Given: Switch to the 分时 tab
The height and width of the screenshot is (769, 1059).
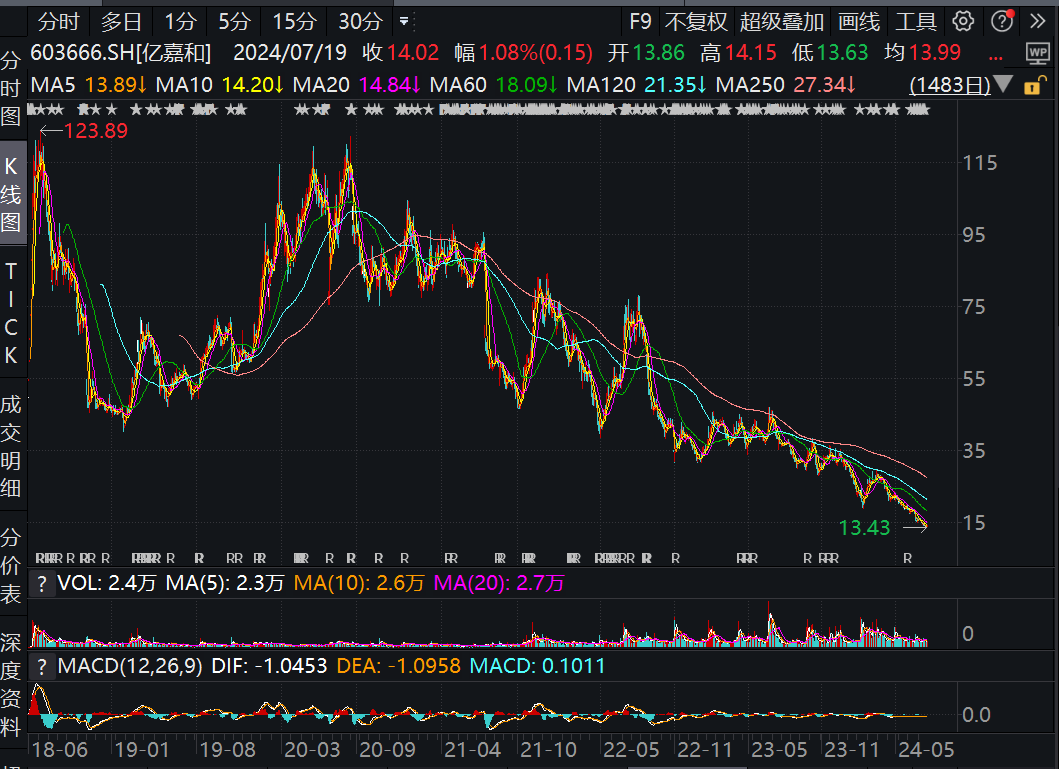Looking at the screenshot, I should point(59,22).
